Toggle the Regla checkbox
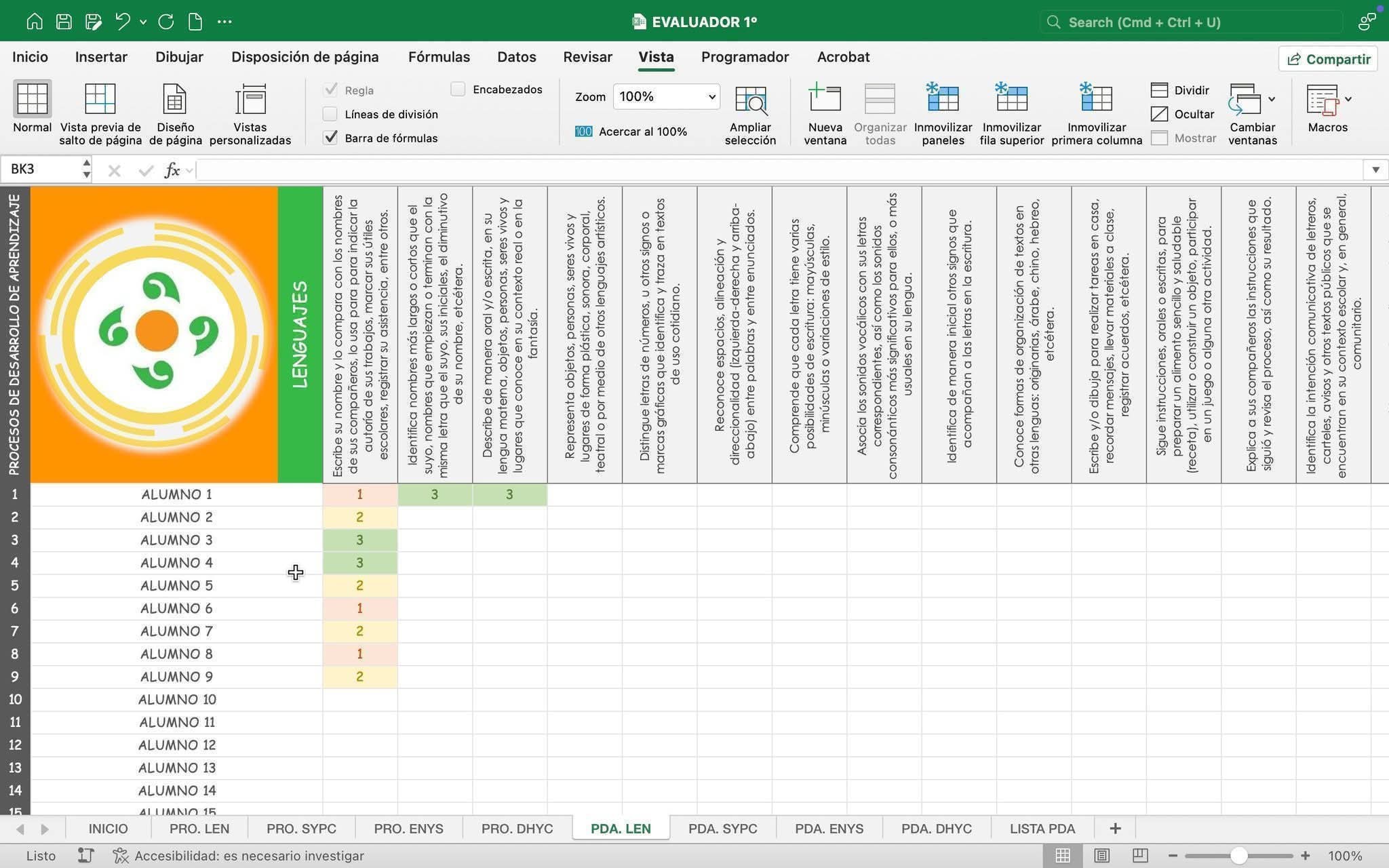 (330, 90)
